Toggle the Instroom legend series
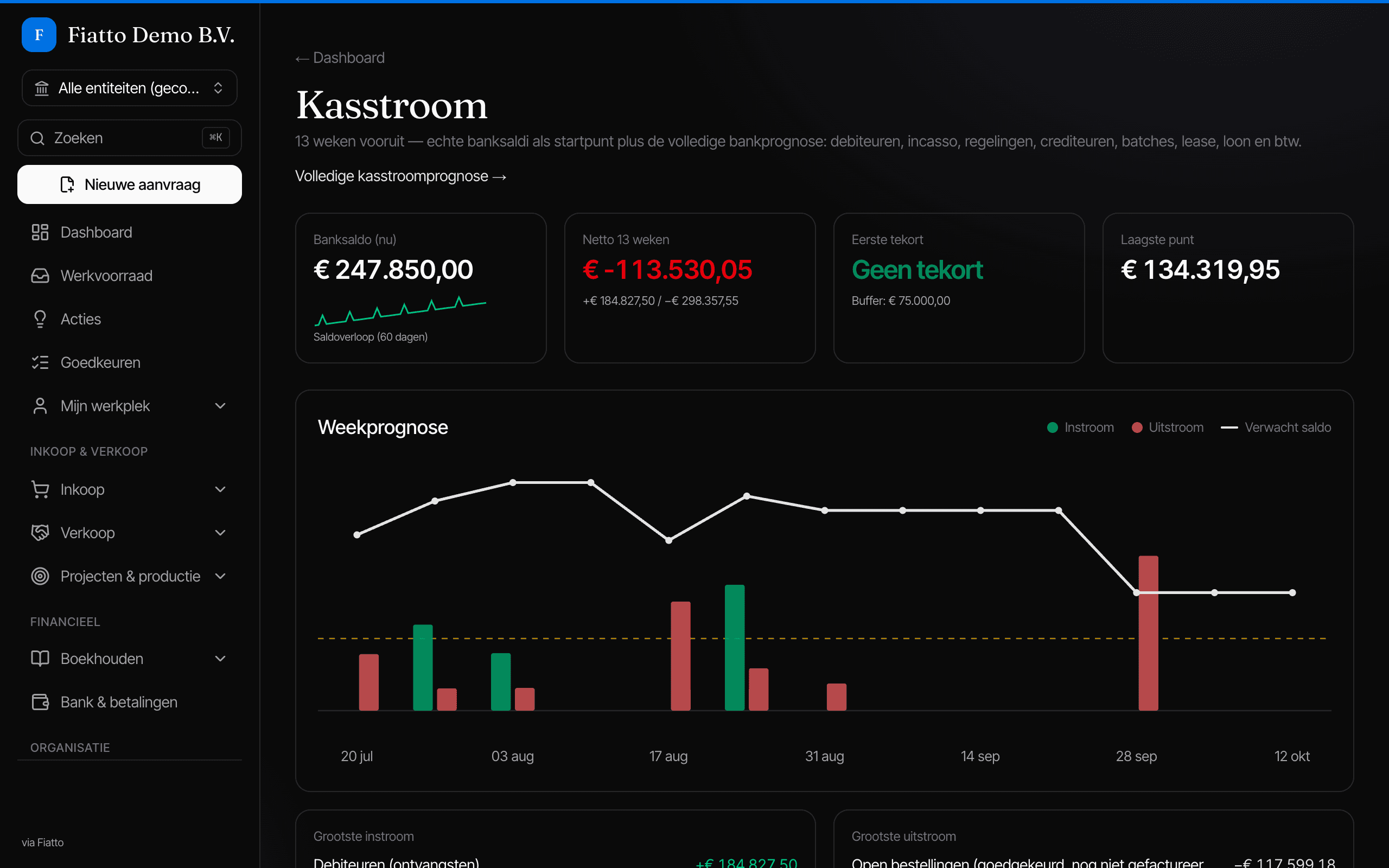 (x=1080, y=427)
